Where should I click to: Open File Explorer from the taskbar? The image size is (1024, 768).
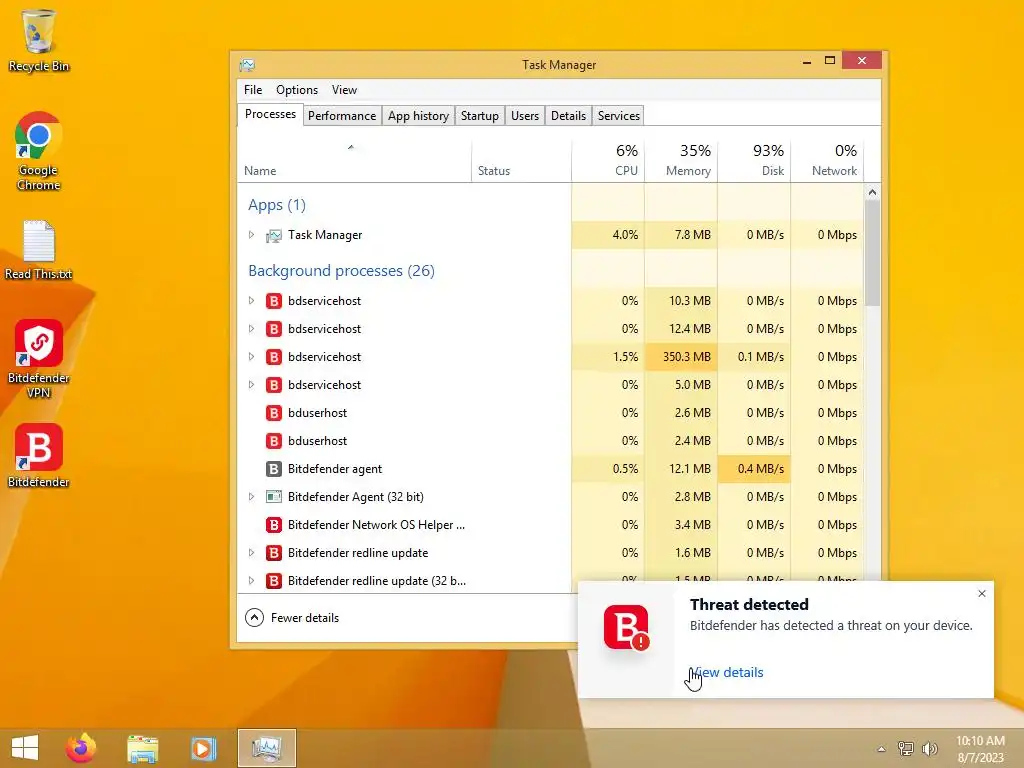(142, 748)
